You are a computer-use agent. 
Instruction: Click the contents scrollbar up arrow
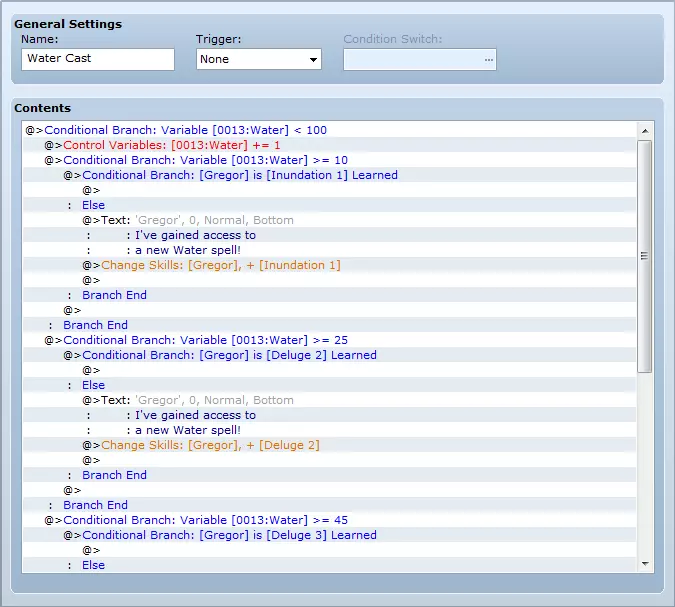[645, 130]
